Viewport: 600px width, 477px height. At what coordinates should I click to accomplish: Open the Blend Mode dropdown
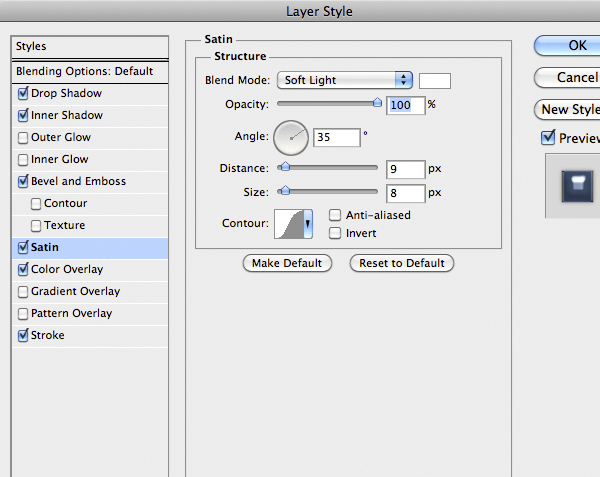(x=347, y=80)
